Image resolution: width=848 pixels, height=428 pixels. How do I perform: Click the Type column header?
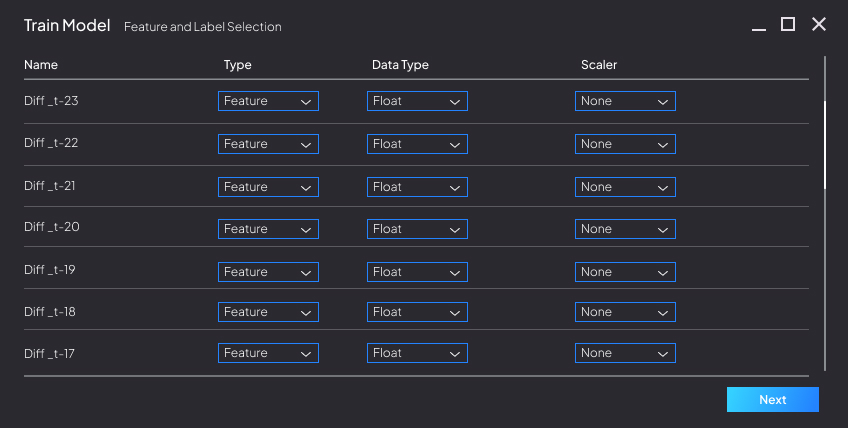click(237, 65)
